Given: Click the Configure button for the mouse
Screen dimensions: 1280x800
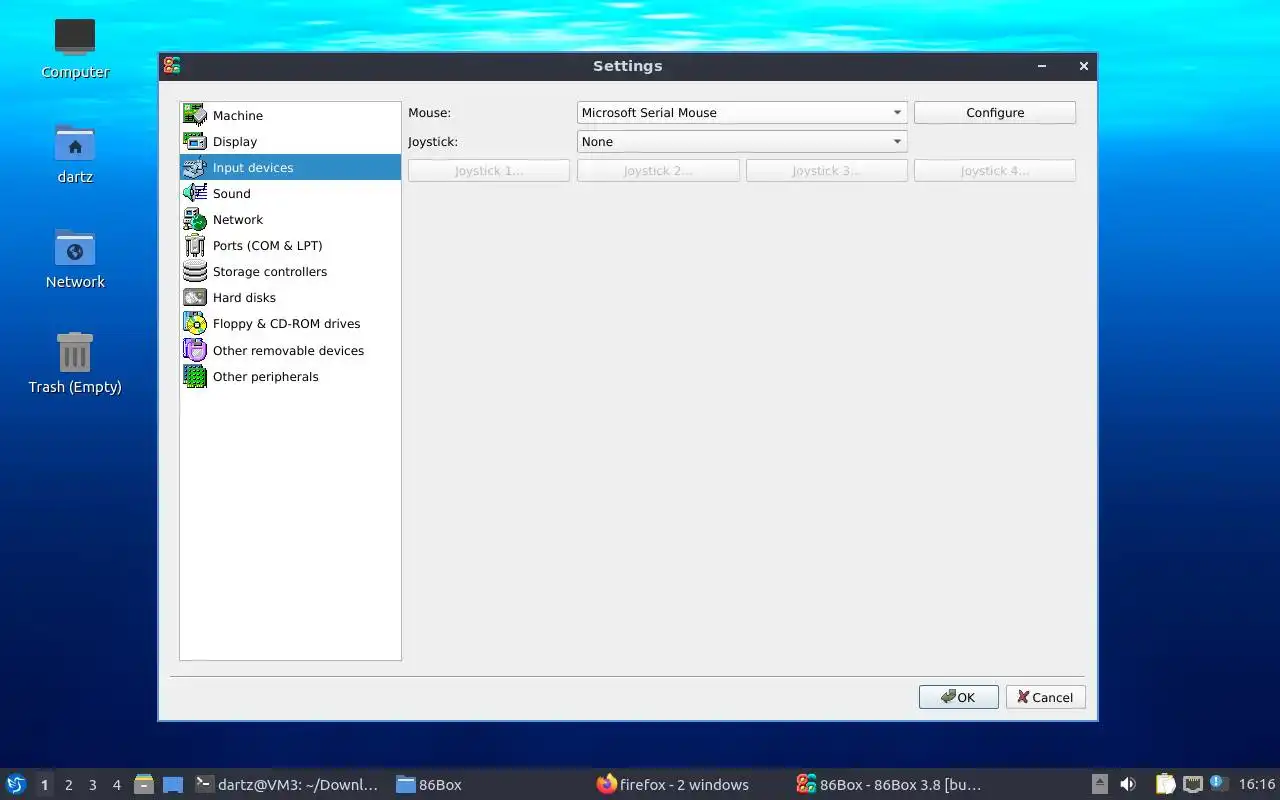Looking at the screenshot, I should coord(995,112).
